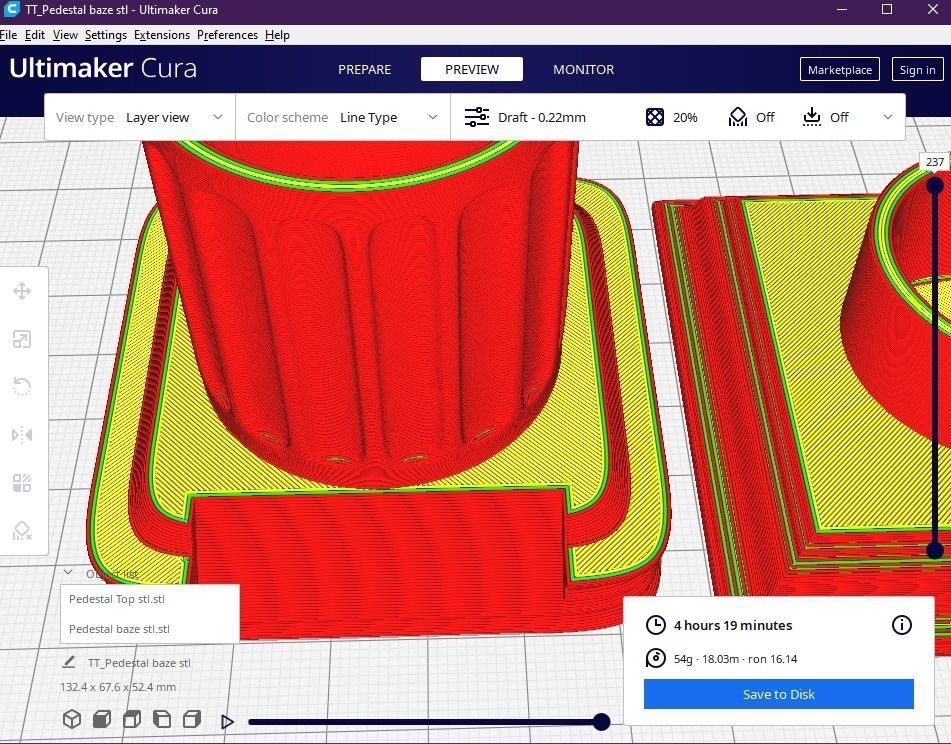Switch to the PREVIEW stage

pos(472,69)
